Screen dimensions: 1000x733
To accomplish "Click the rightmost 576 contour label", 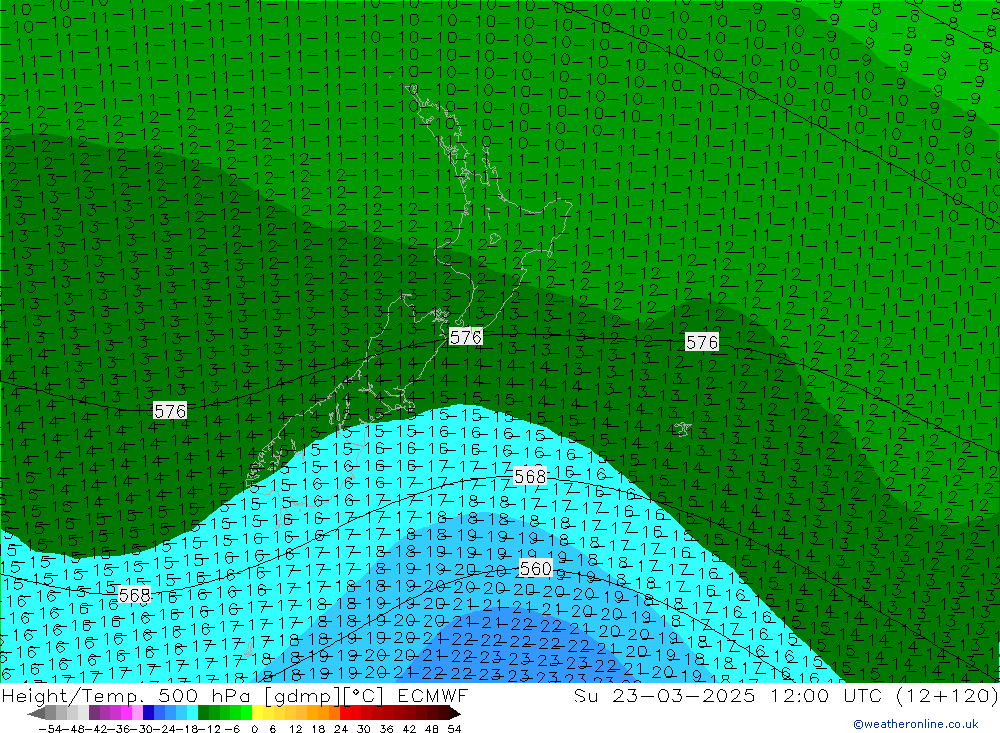I will pos(702,342).
